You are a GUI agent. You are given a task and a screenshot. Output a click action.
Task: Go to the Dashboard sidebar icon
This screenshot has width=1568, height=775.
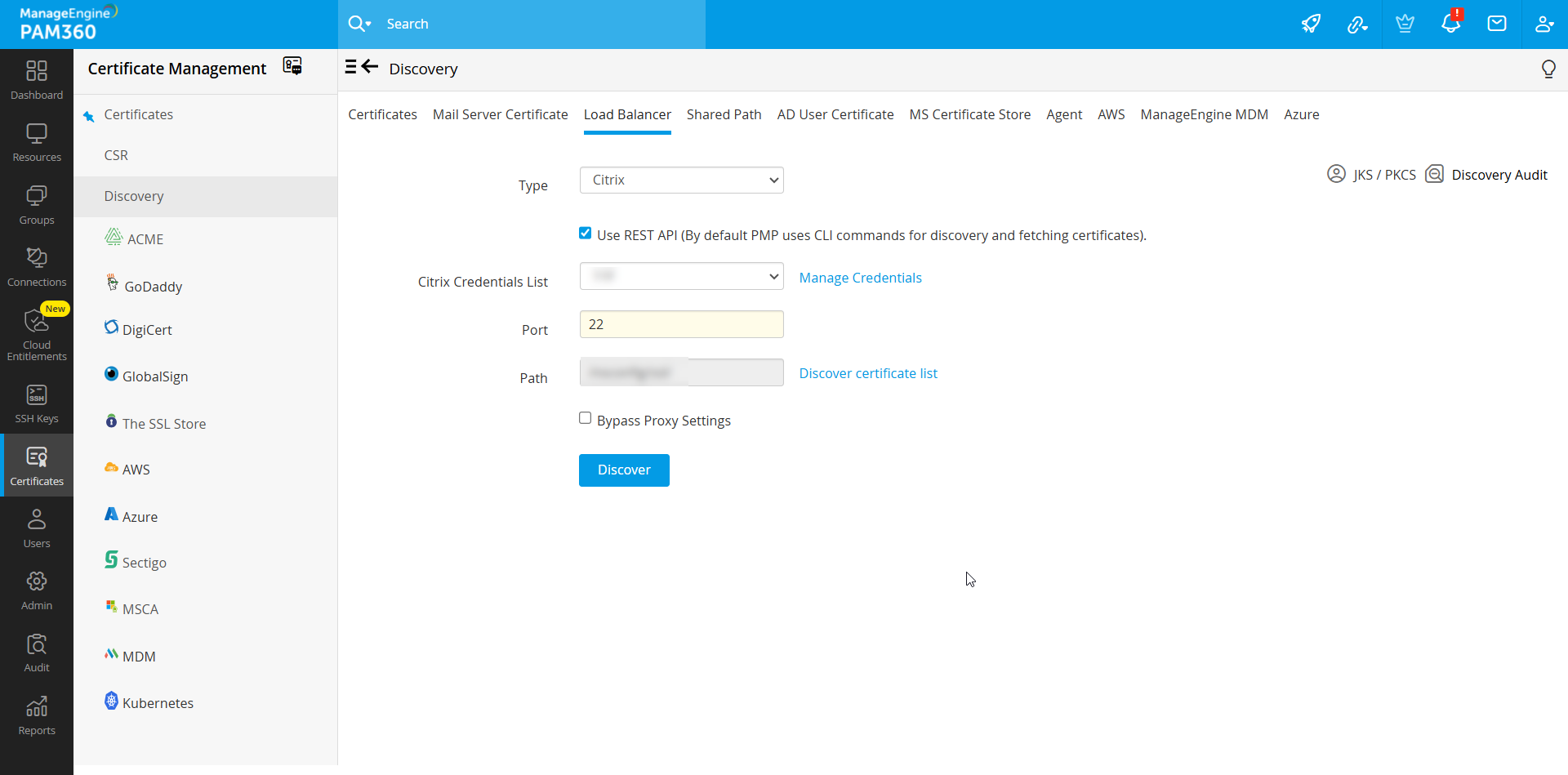37,80
